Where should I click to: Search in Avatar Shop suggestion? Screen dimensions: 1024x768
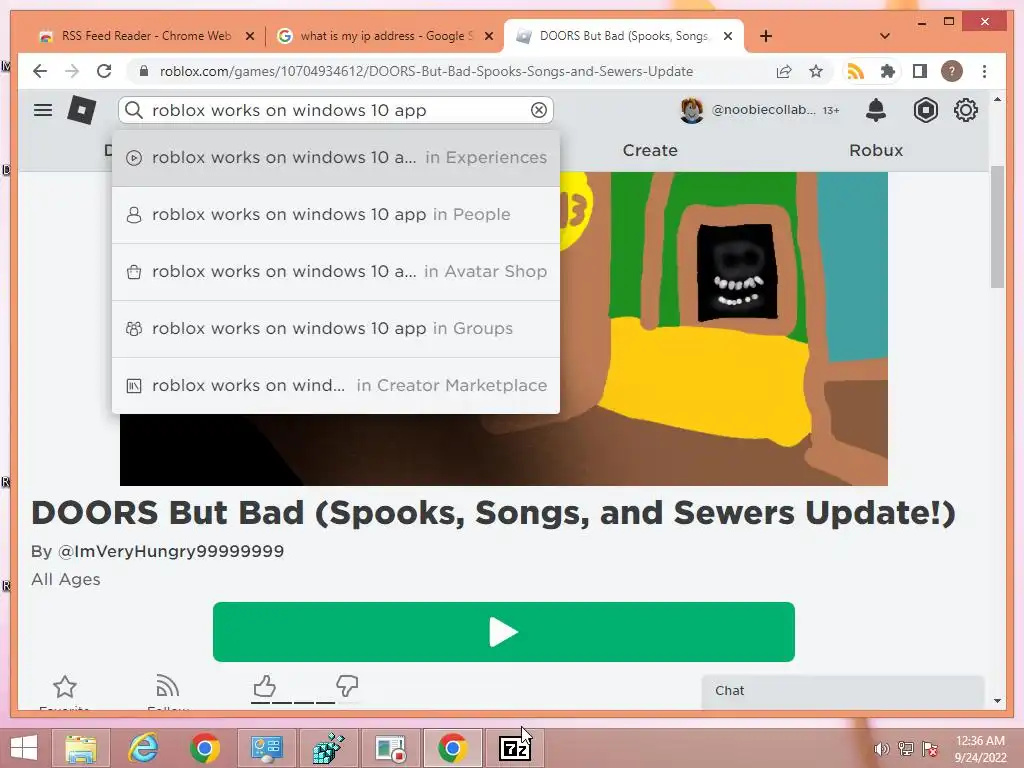click(336, 272)
